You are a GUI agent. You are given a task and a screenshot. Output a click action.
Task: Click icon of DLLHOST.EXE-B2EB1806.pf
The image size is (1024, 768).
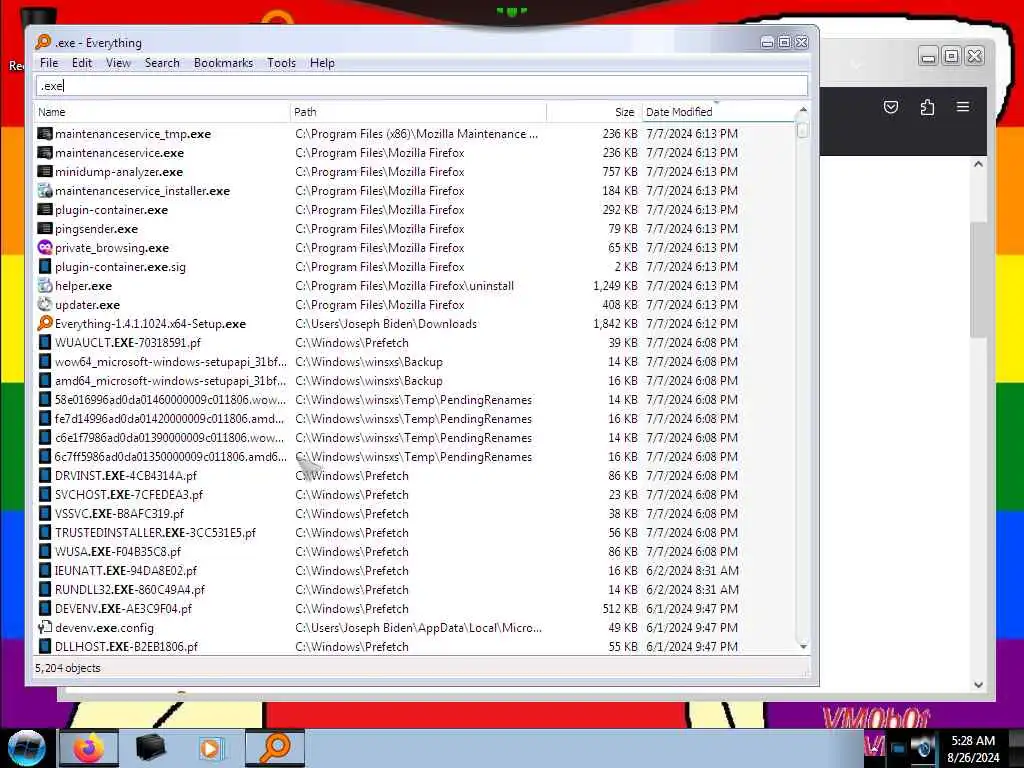[44, 647]
